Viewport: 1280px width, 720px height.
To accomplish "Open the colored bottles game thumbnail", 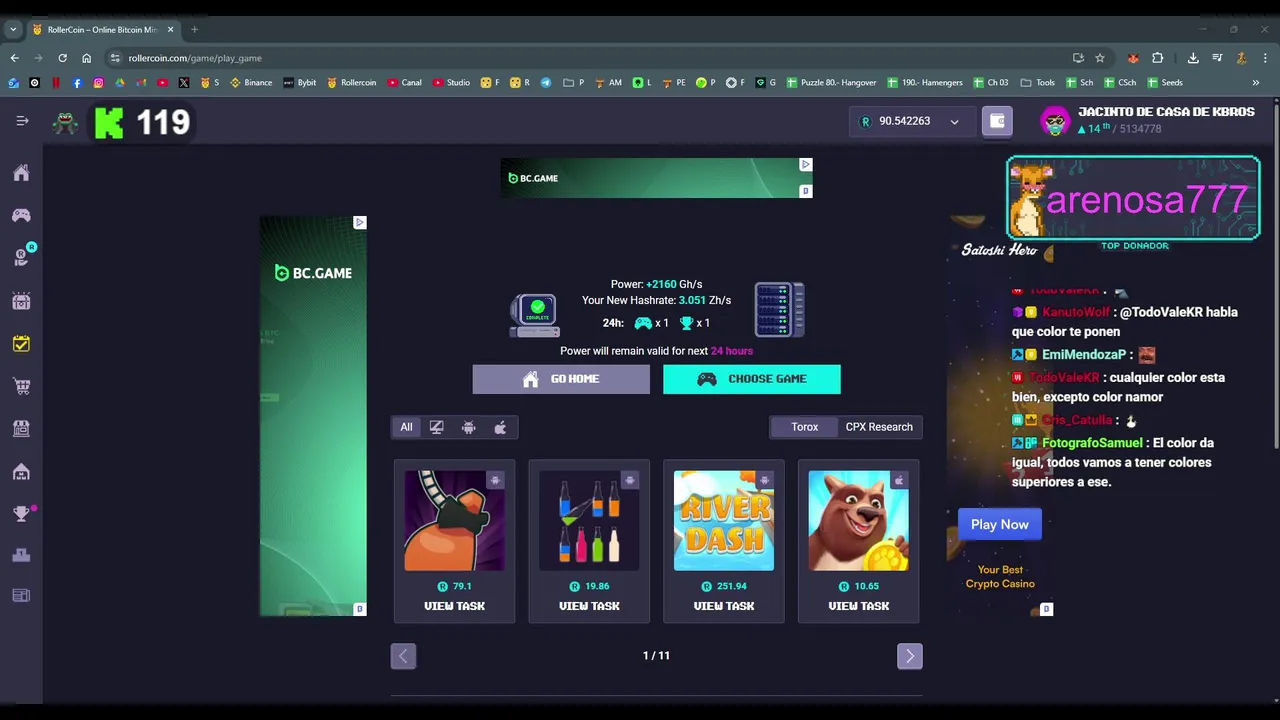I will tap(589, 521).
